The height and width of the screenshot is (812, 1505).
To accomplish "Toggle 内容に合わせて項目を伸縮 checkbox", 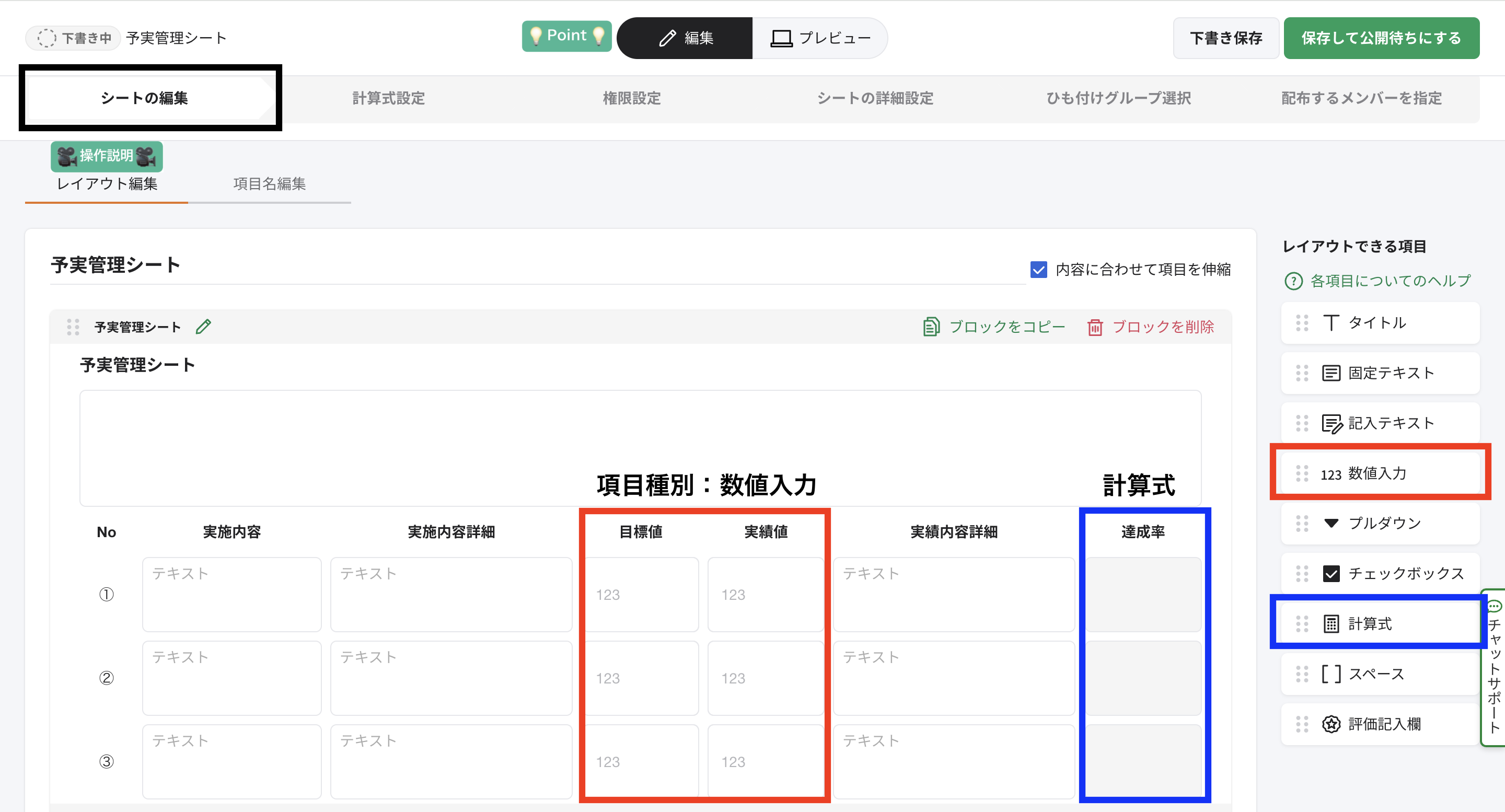I will 1039,270.
